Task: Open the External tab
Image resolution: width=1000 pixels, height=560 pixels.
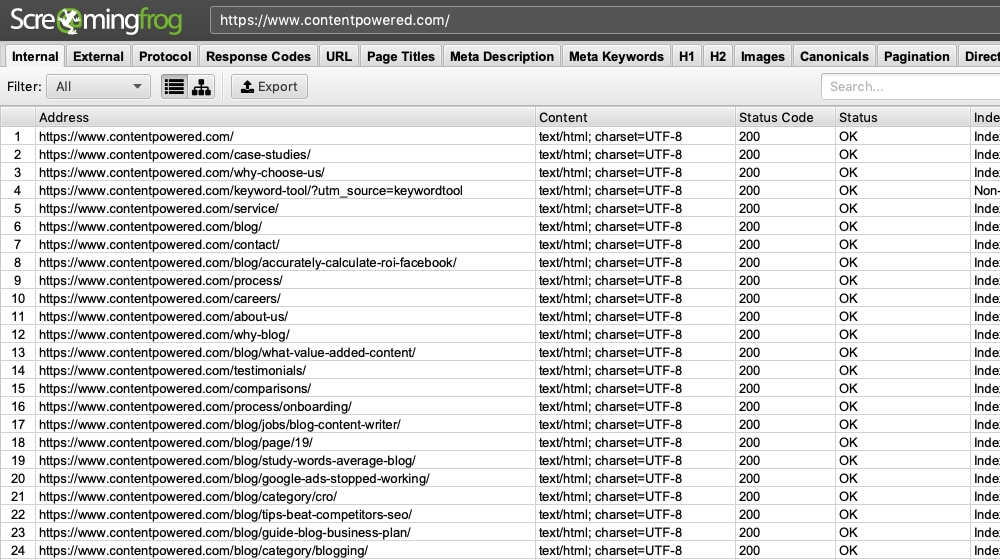Action: click(x=98, y=57)
